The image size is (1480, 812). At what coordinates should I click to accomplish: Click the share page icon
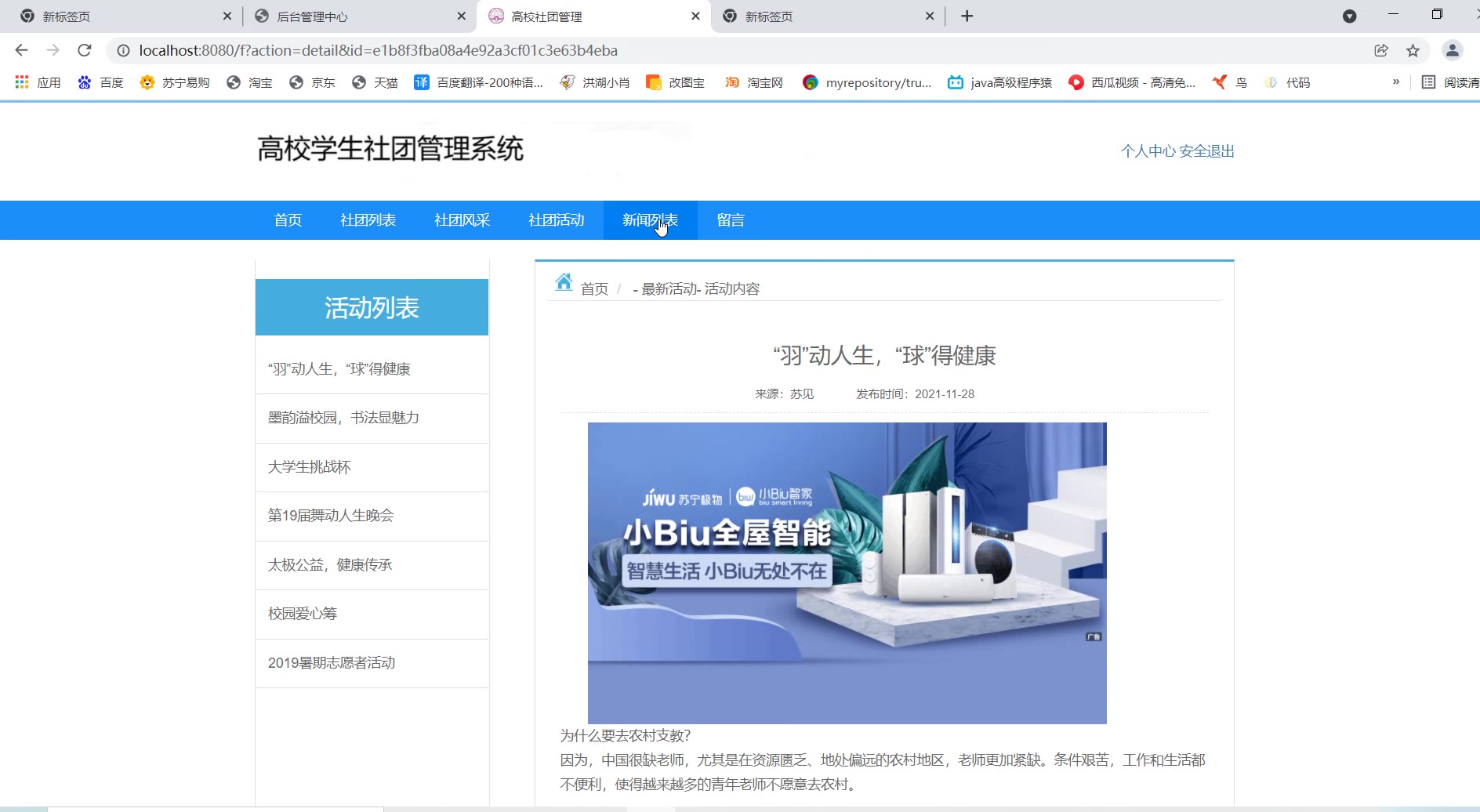(1381, 50)
